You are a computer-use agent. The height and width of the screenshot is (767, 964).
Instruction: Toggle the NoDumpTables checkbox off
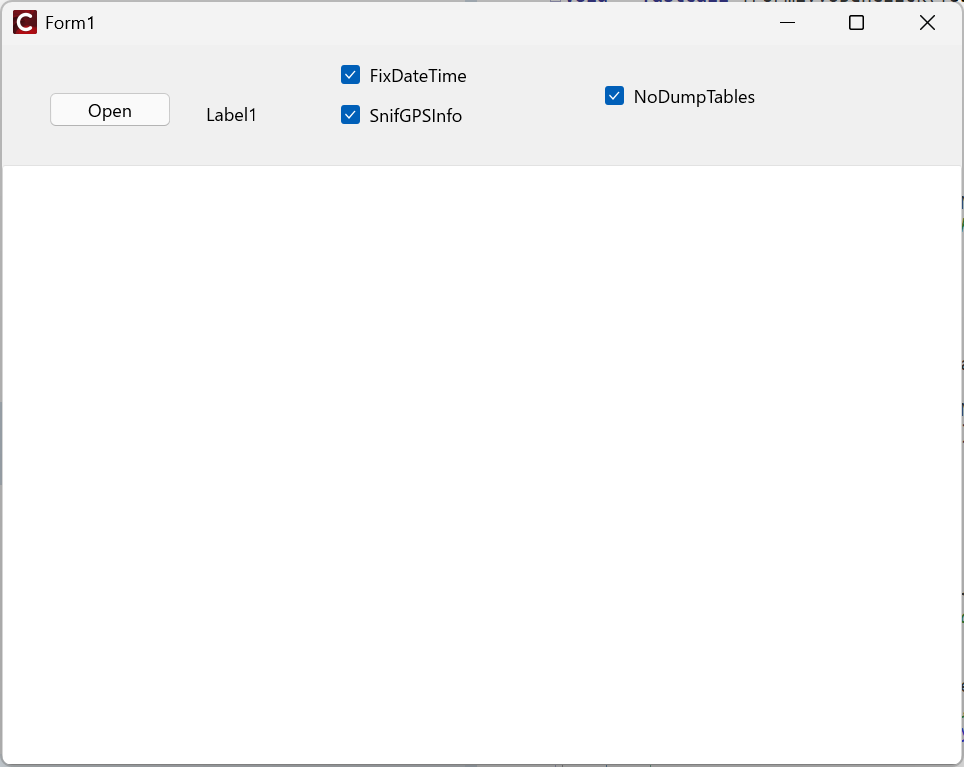[x=614, y=96]
